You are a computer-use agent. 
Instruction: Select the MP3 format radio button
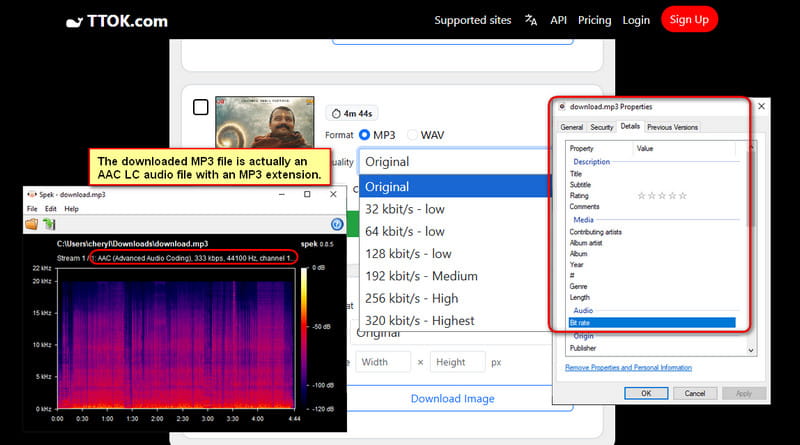(364, 135)
